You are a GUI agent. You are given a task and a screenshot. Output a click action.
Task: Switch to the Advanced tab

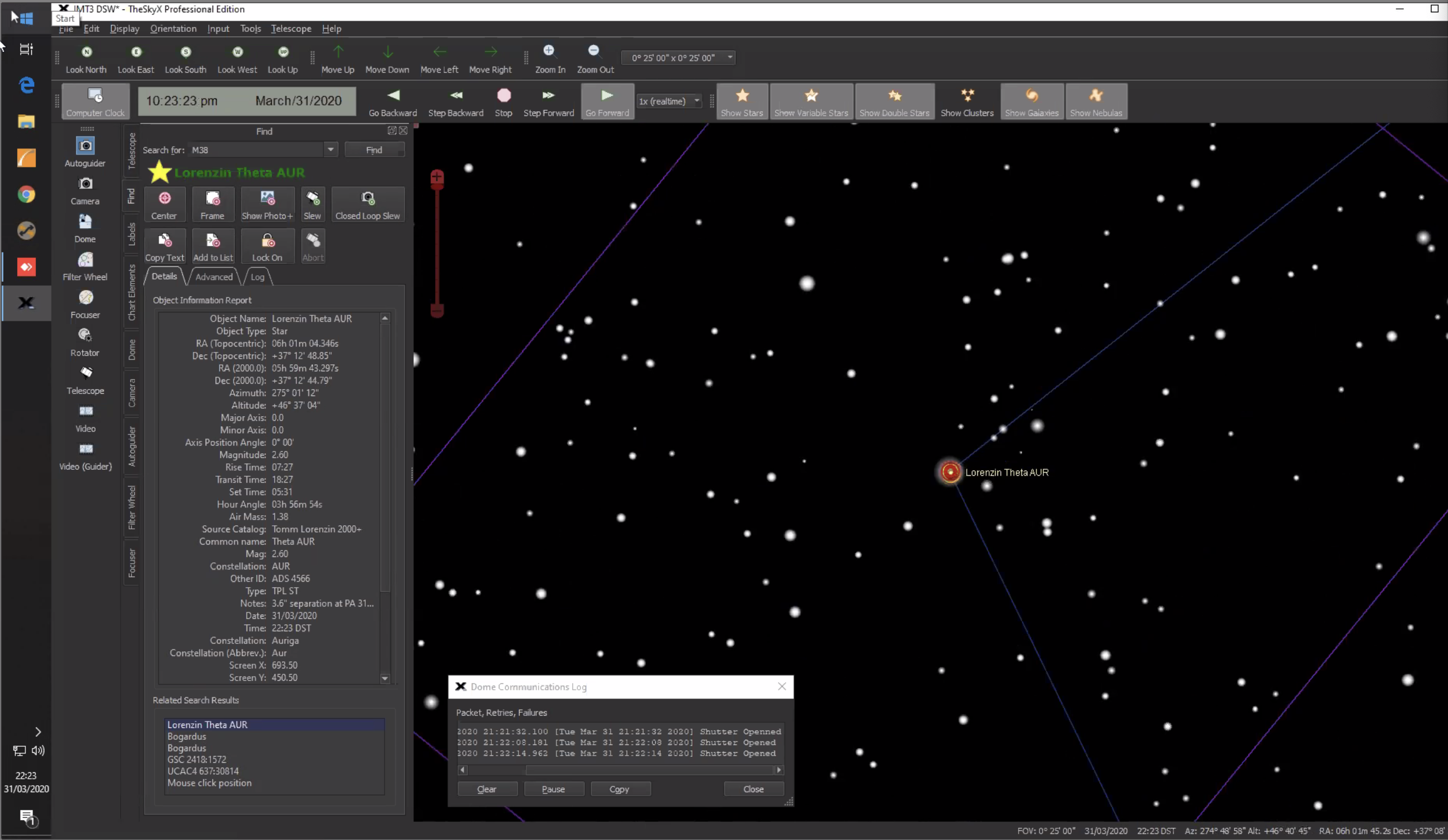coord(213,276)
